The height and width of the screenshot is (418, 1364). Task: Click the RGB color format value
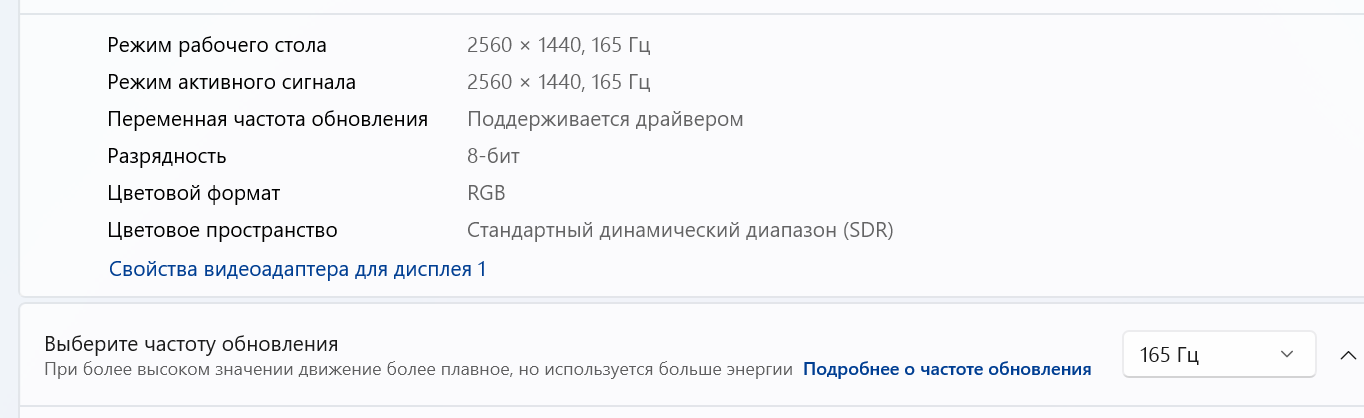click(486, 193)
